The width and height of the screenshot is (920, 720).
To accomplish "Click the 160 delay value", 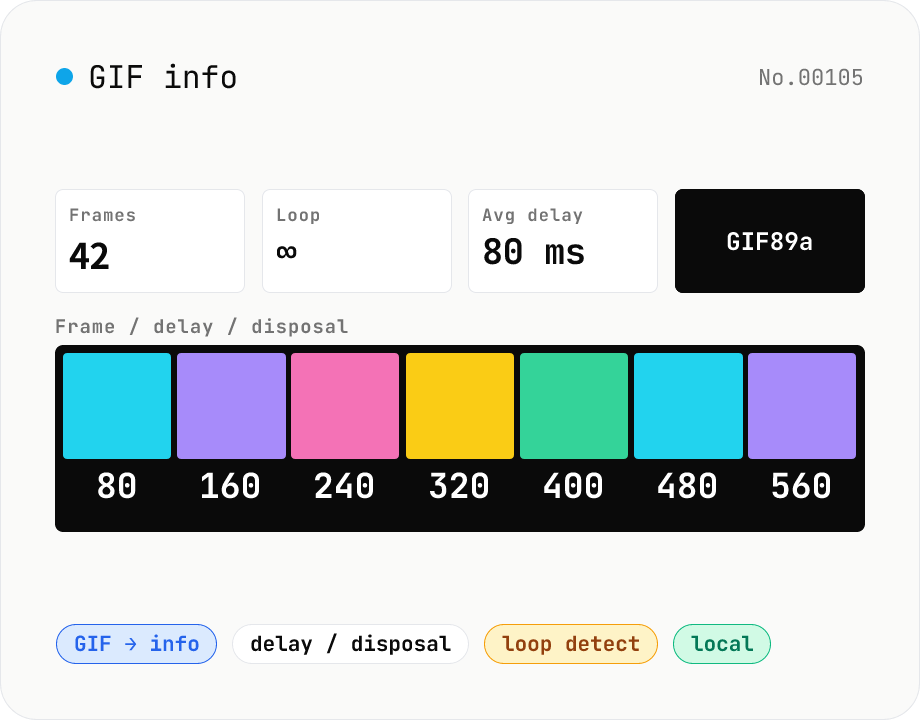I will pos(231,486).
